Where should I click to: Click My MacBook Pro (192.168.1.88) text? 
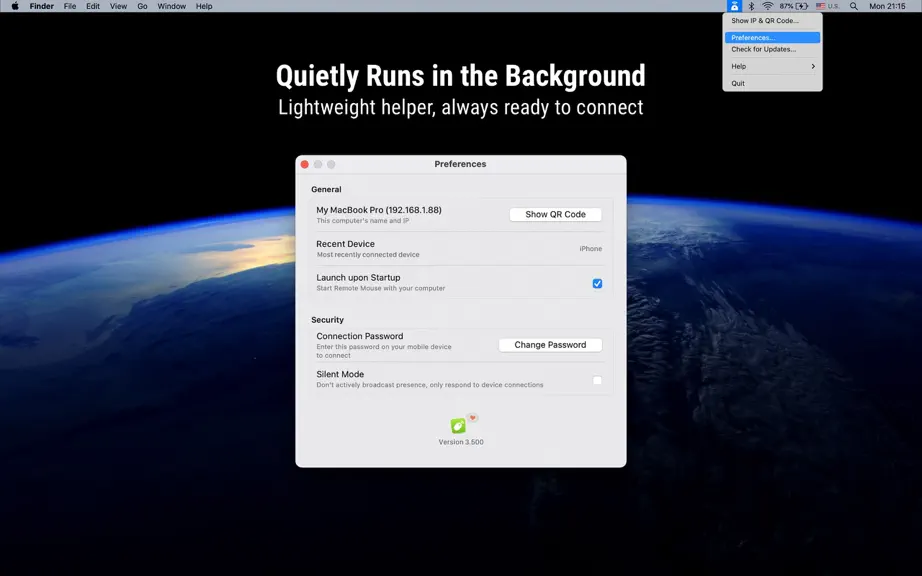(x=379, y=210)
